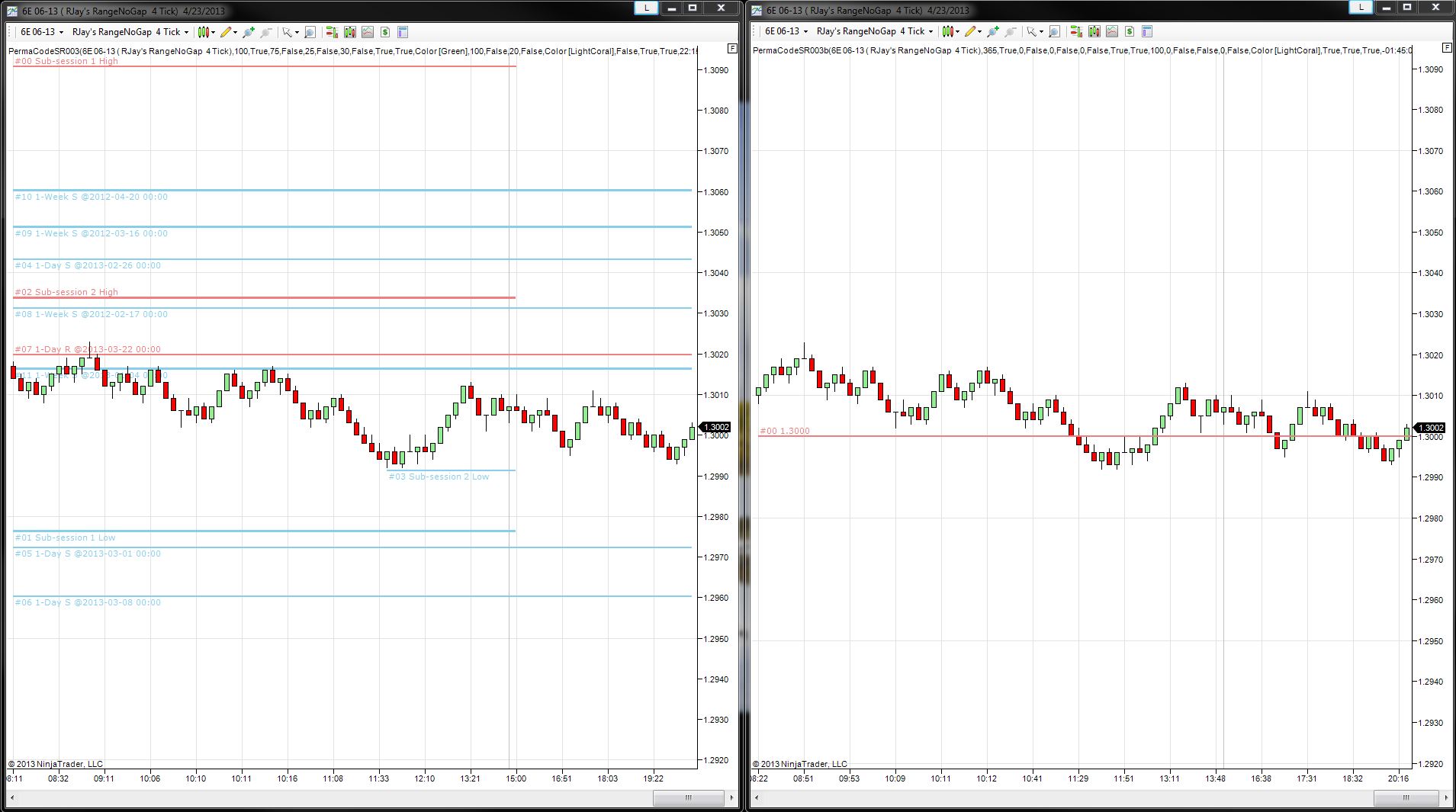Screen dimensions: 1456x812
Task: Open the 6E 06-13 instrument dropdown in left chart
Action: 41,32
